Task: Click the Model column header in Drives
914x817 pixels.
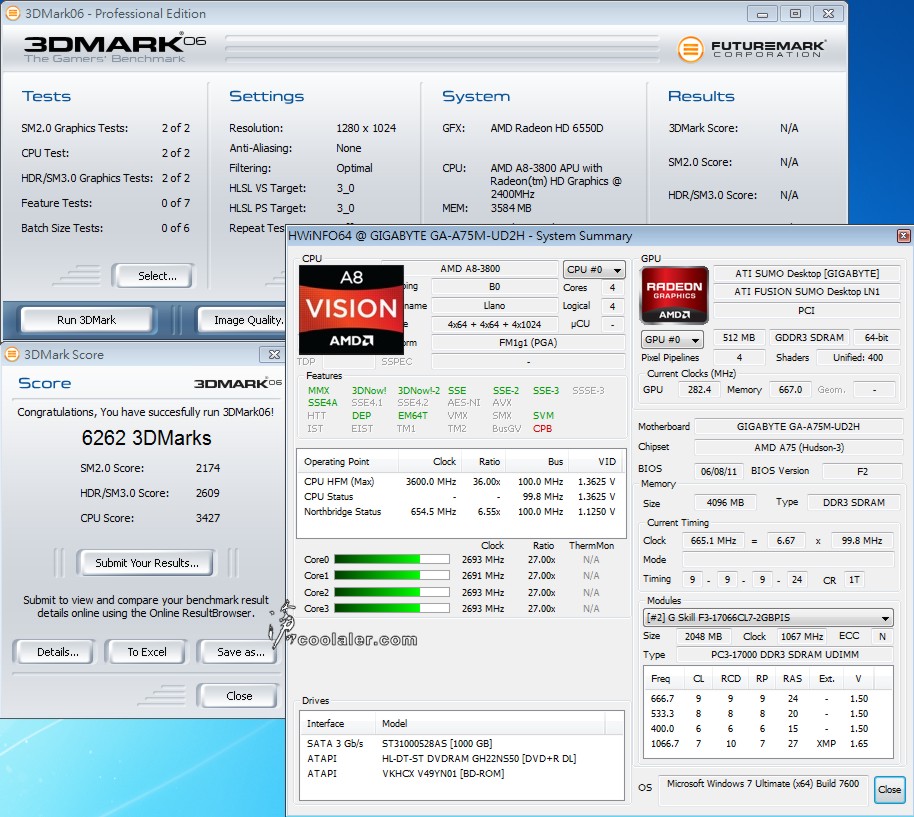Action: pos(490,723)
